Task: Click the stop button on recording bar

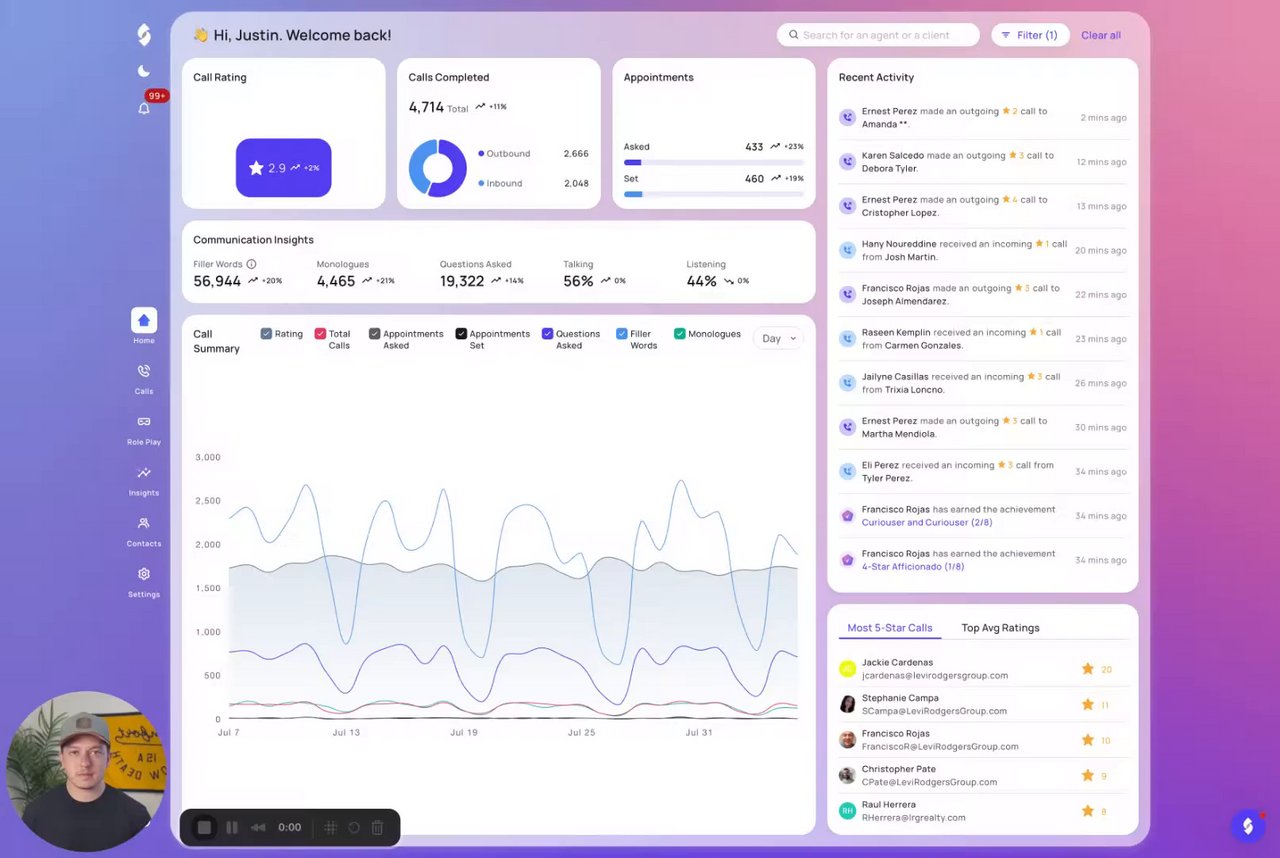Action: (x=204, y=827)
